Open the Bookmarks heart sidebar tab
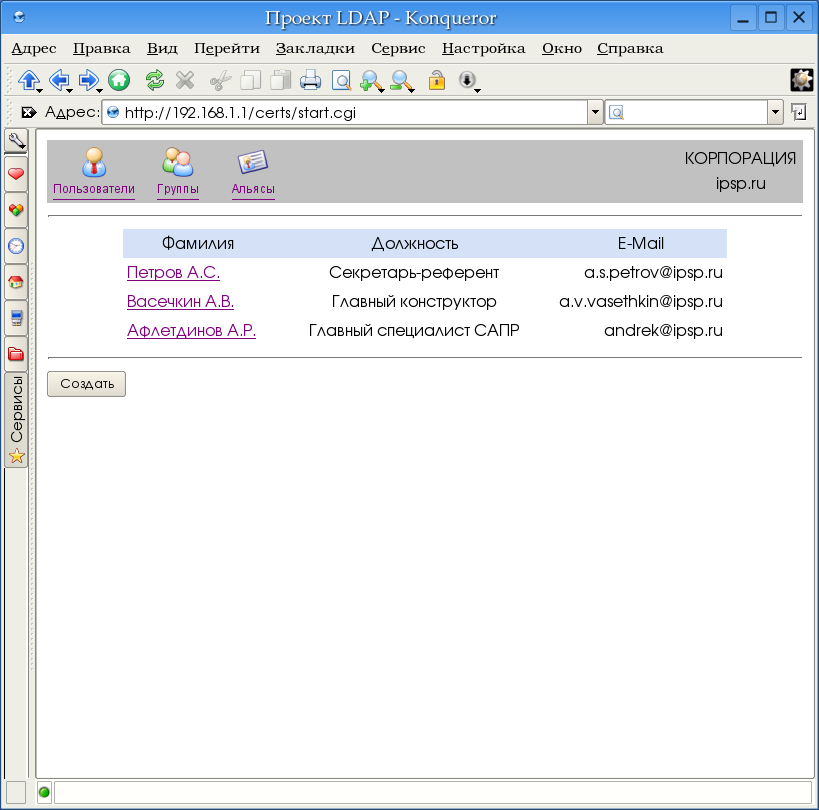 coord(16,174)
